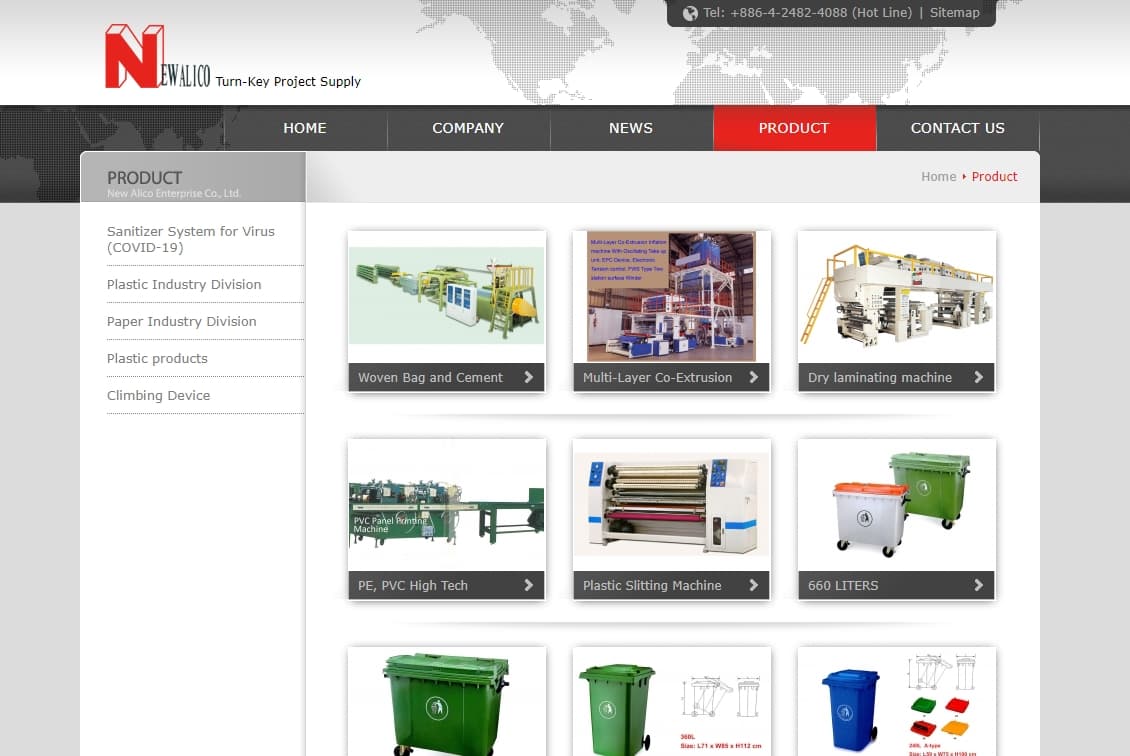The image size is (1130, 756).
Task: Click the globe icon beside the telephone number
Action: [x=690, y=13]
